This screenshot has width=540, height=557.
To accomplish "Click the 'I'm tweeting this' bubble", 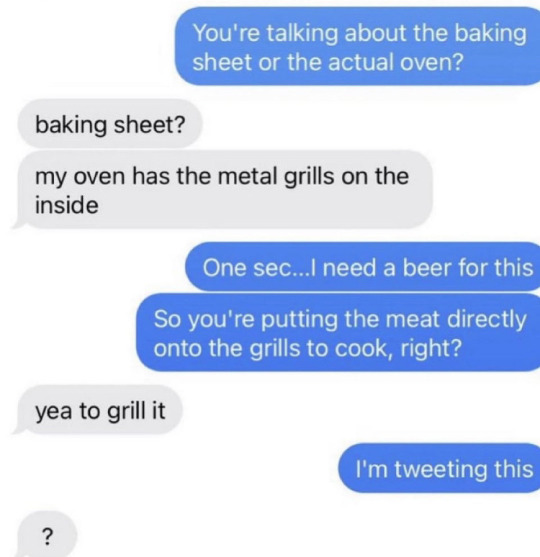I will 439,468.
